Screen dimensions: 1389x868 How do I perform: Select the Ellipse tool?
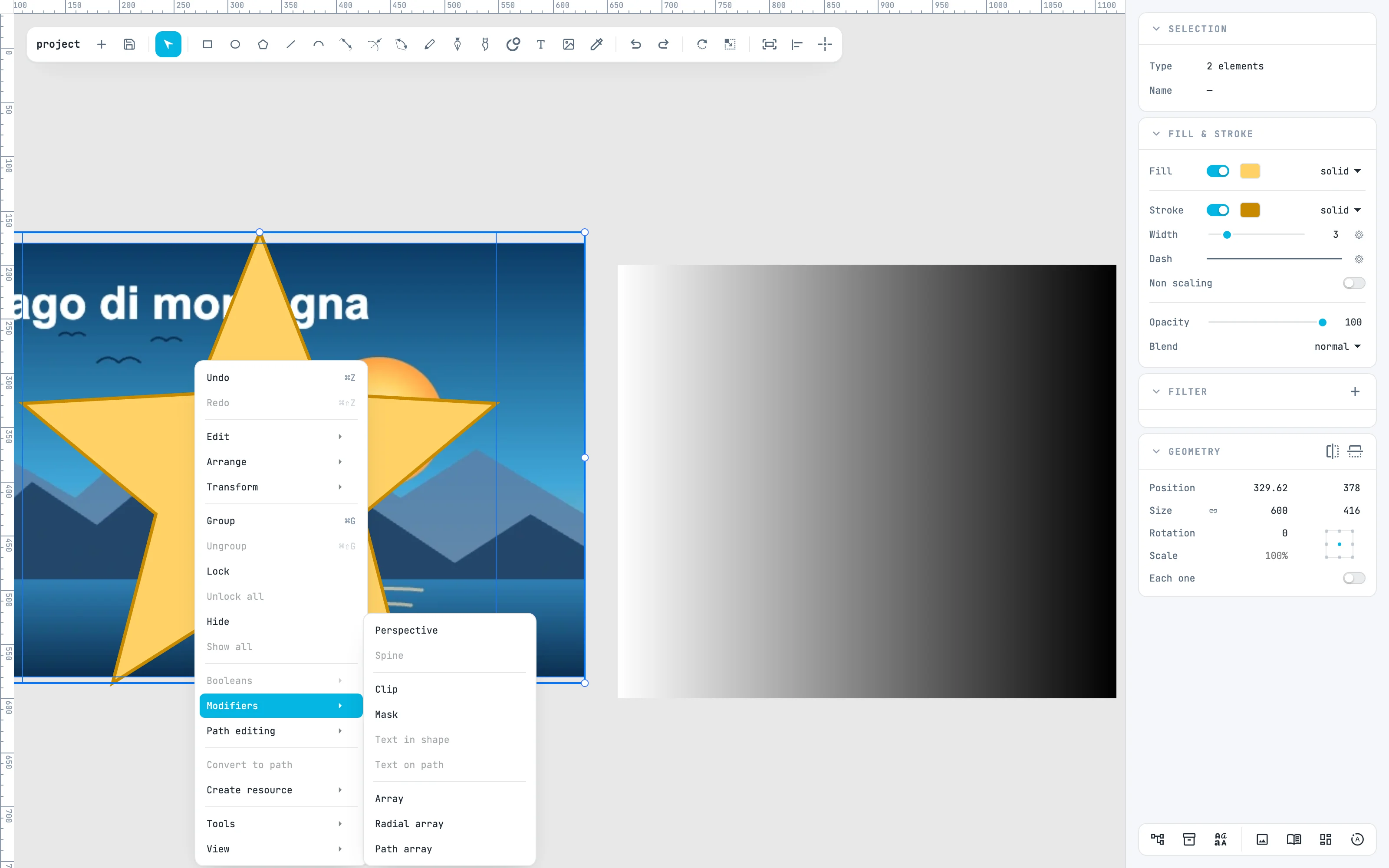[x=235, y=44]
